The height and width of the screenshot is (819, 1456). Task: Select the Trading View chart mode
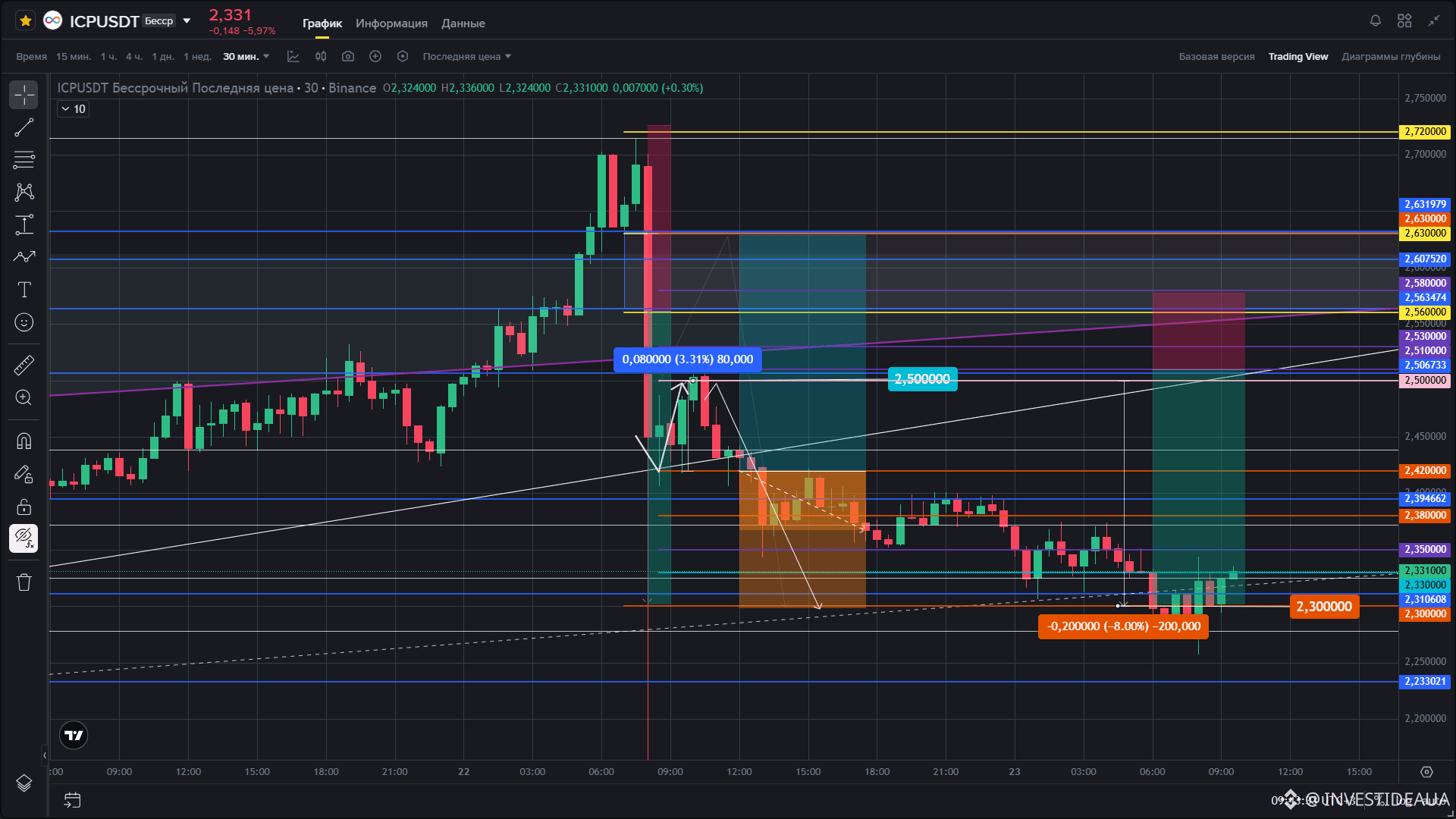pyautogui.click(x=1298, y=57)
